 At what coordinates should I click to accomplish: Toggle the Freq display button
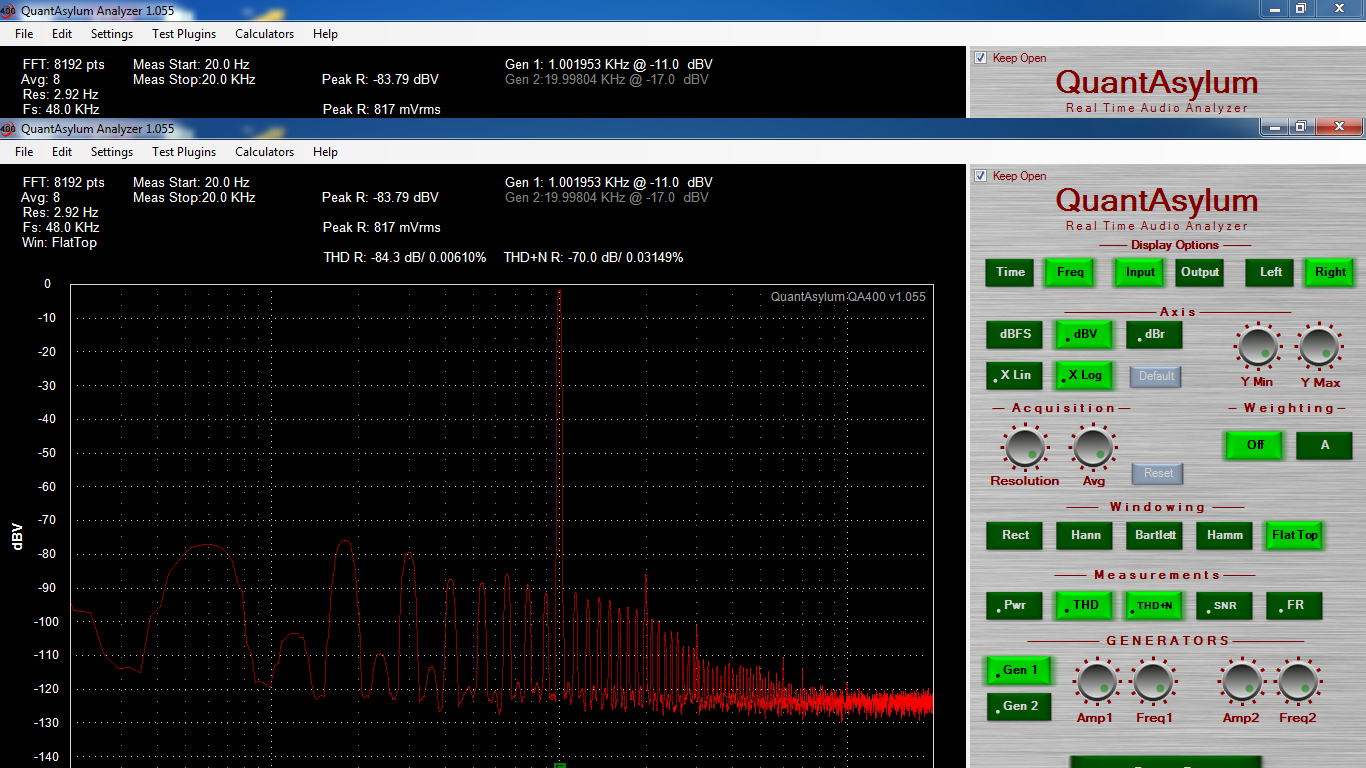coord(1070,272)
